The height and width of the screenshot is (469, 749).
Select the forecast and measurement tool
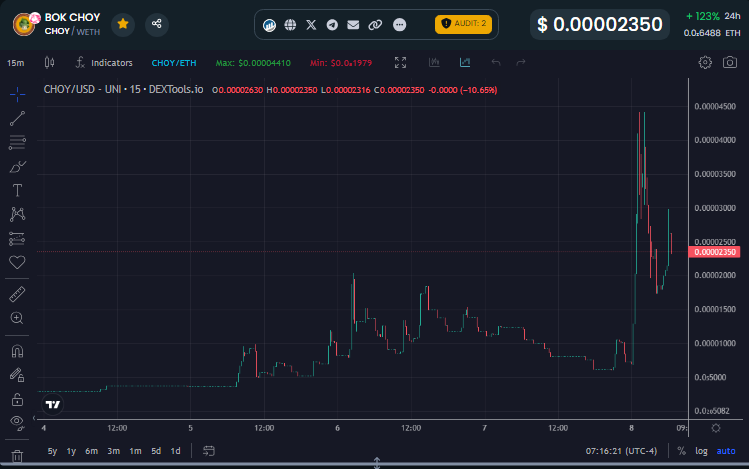pyautogui.click(x=17, y=238)
